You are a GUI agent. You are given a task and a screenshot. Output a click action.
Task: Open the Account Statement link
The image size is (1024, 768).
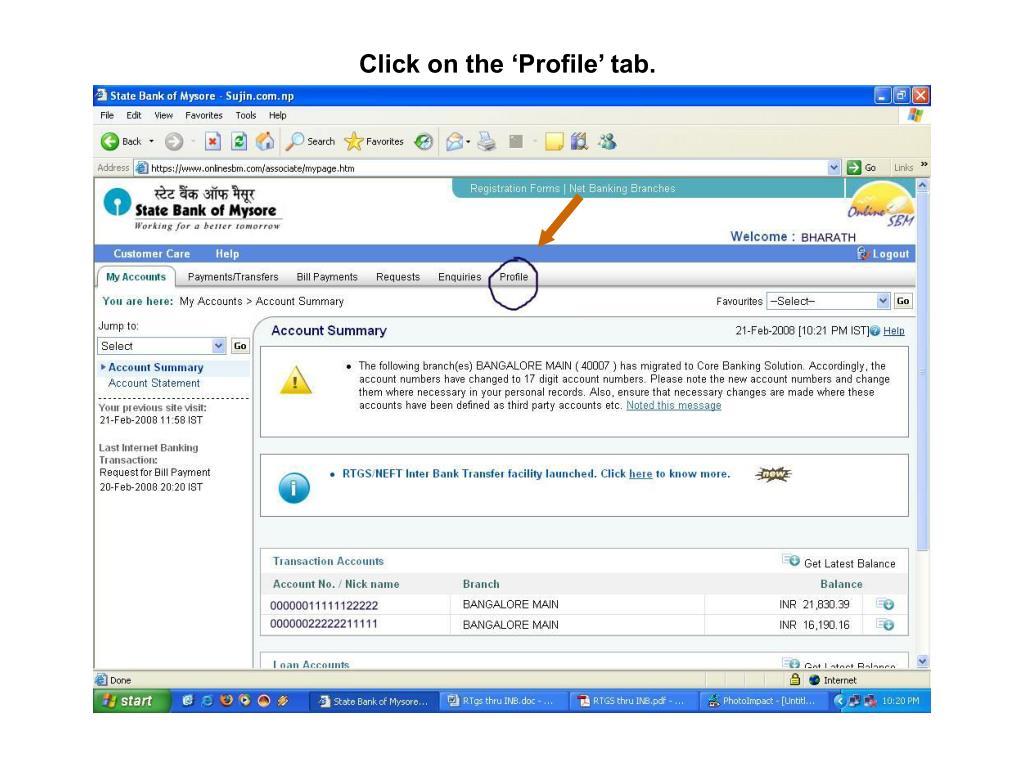(x=154, y=383)
